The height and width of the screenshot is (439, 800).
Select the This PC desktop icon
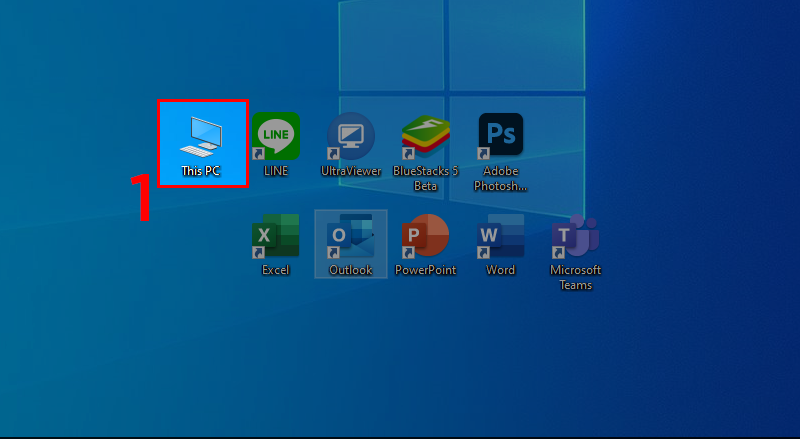[x=201, y=137]
